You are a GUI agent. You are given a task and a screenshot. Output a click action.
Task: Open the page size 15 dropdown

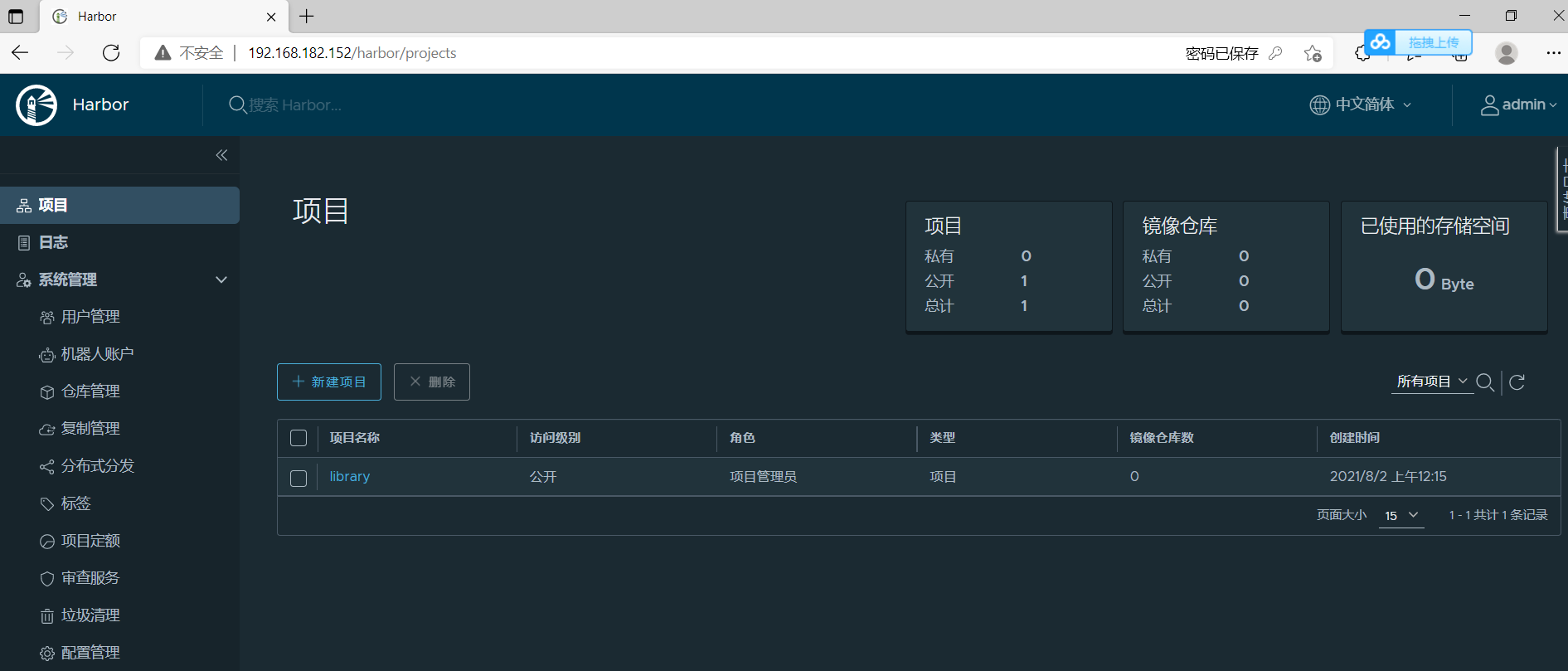(1401, 515)
